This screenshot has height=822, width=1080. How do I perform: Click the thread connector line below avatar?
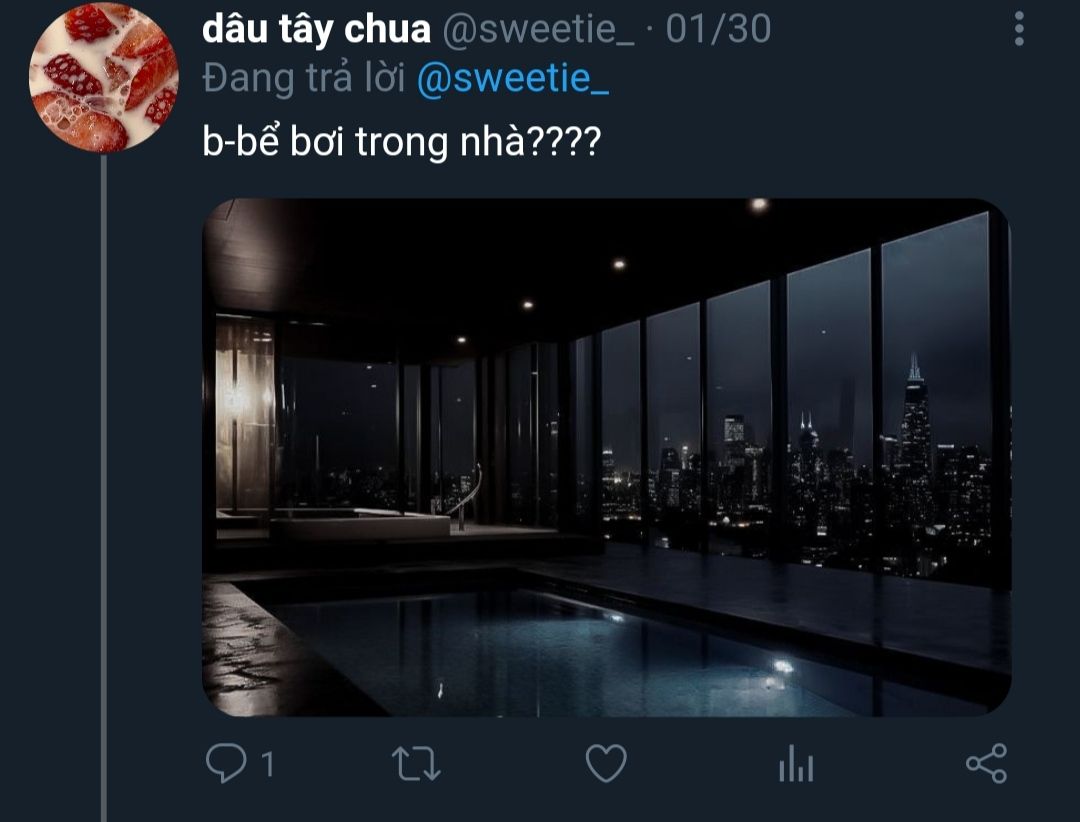click(x=104, y=488)
